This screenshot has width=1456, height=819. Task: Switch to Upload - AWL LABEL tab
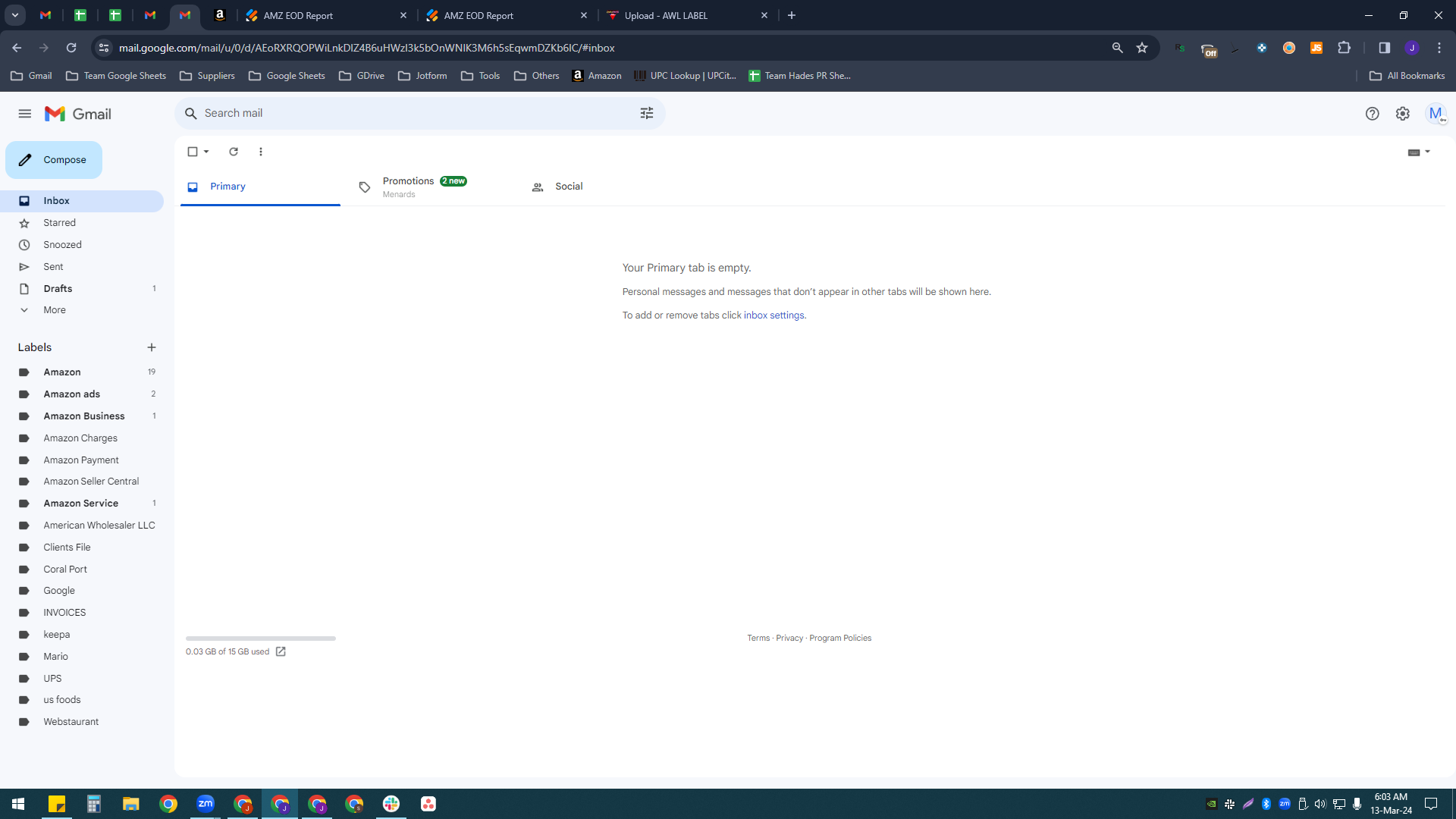[688, 15]
